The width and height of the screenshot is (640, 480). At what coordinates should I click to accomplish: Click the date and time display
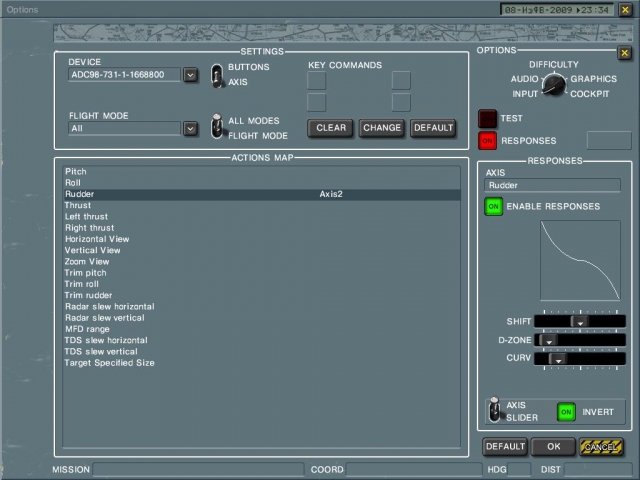coord(557,9)
